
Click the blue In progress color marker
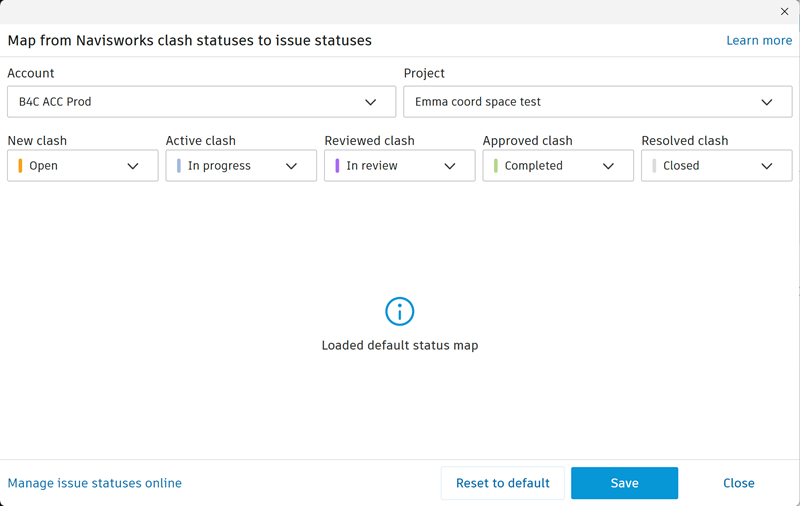tap(179, 166)
